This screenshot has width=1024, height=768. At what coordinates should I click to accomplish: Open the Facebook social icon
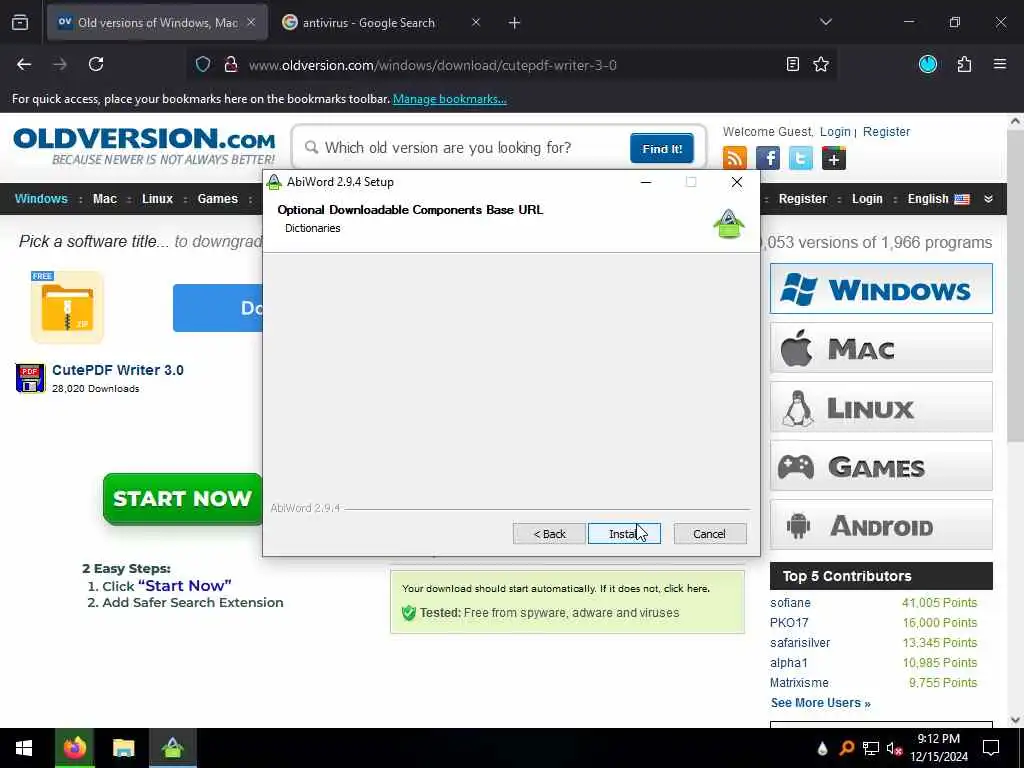coord(768,158)
